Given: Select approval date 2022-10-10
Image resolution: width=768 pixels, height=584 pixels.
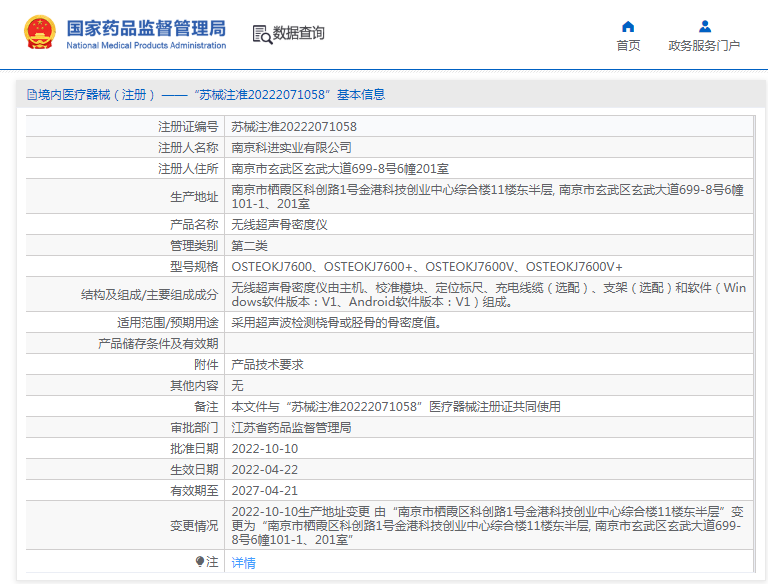Looking at the screenshot, I should point(264,449).
